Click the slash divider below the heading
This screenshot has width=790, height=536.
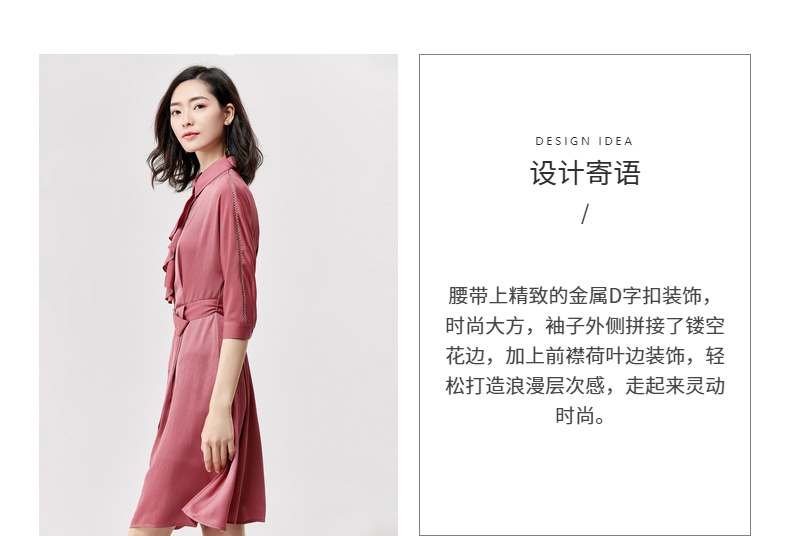pyautogui.click(x=584, y=214)
